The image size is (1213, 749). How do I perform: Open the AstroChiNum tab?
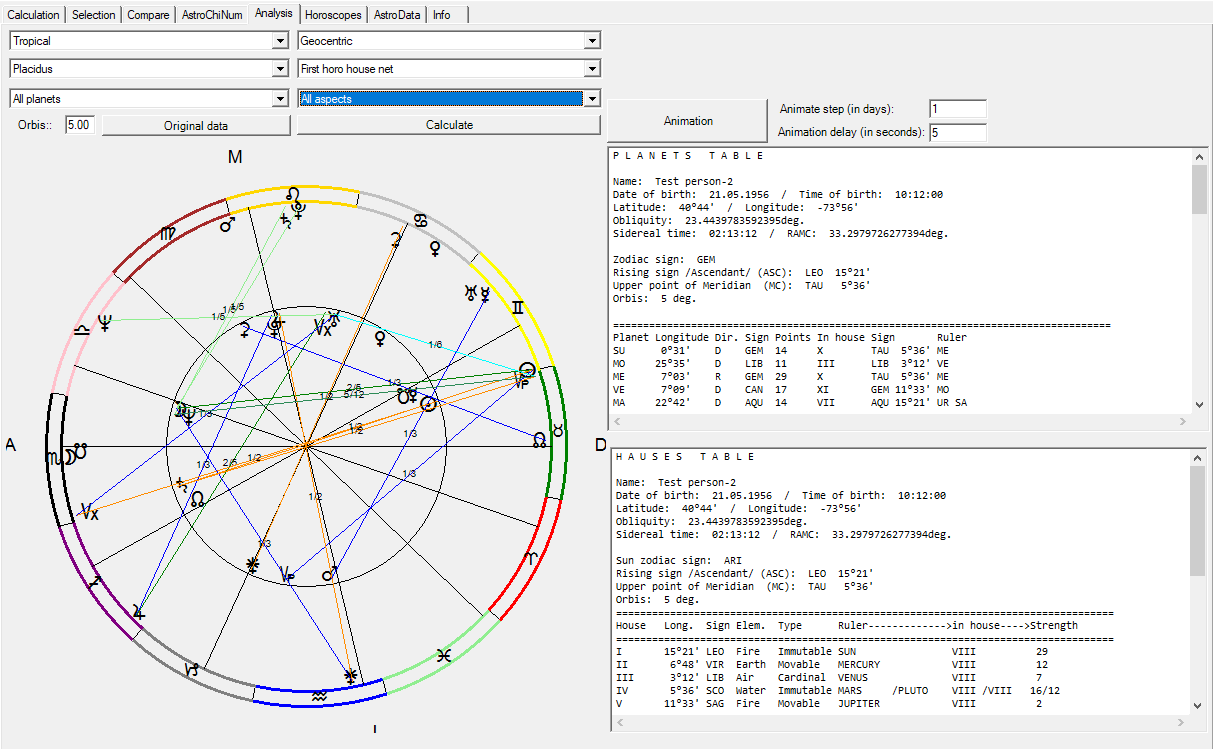tap(210, 15)
